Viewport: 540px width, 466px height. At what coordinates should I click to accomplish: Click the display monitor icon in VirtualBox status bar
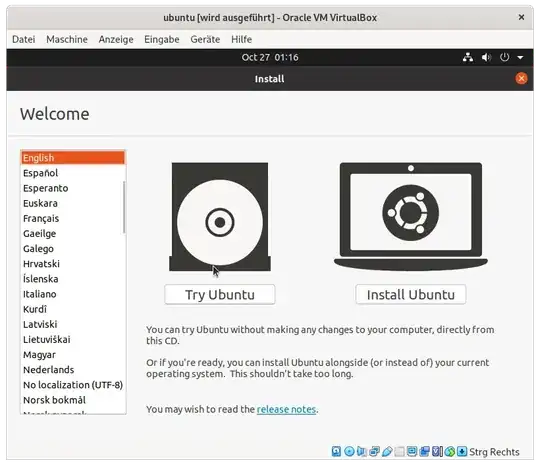click(x=412, y=451)
